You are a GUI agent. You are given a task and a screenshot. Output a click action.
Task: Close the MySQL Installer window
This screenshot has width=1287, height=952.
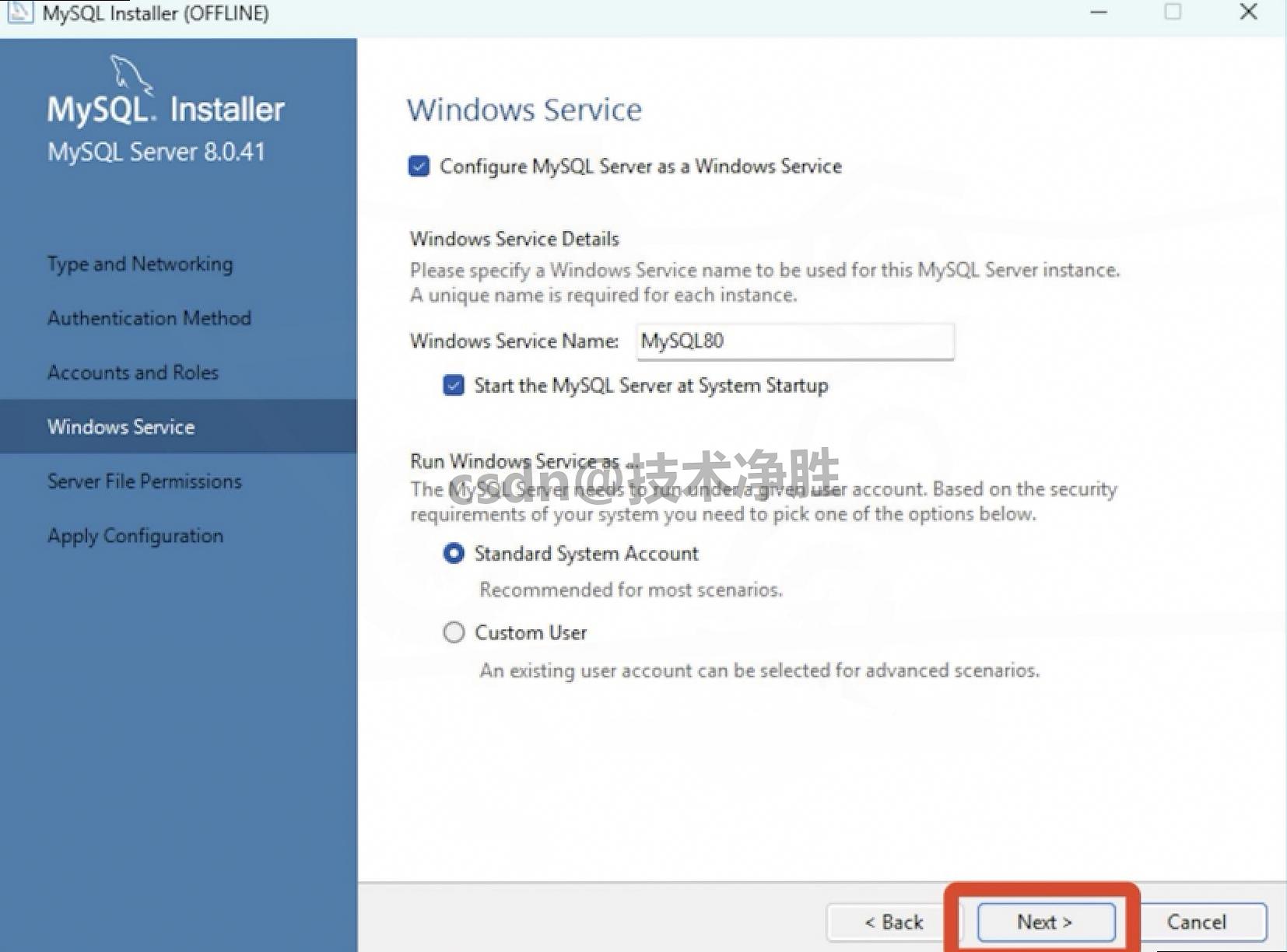(1248, 12)
